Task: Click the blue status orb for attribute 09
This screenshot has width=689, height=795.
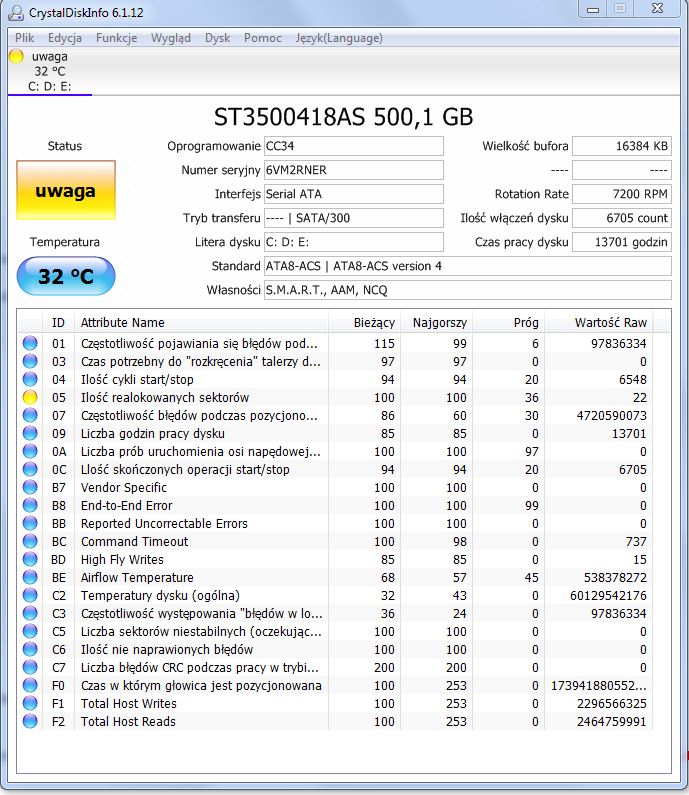Action: (x=30, y=433)
